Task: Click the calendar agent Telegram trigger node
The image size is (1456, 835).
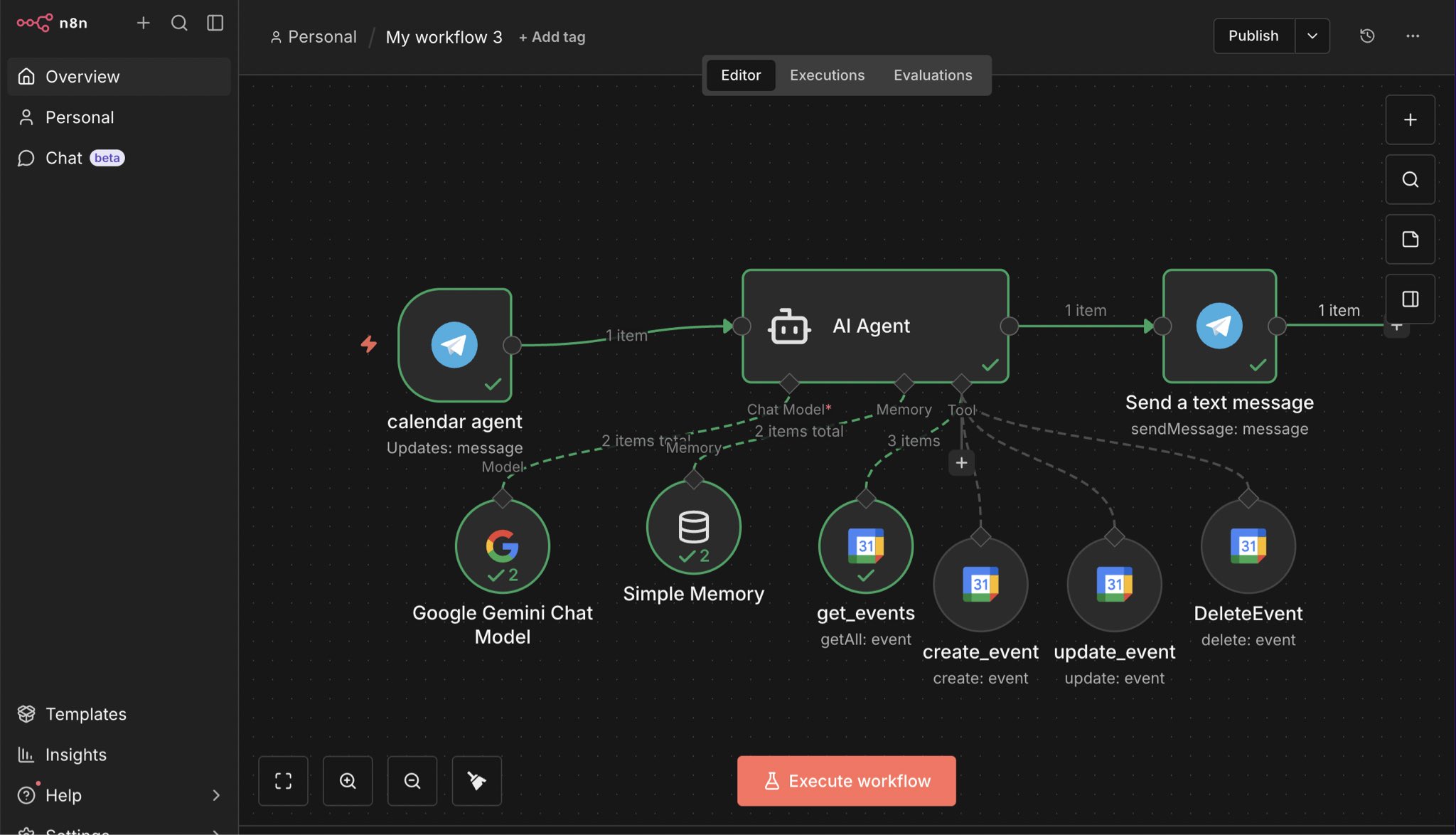Action: [x=455, y=345]
